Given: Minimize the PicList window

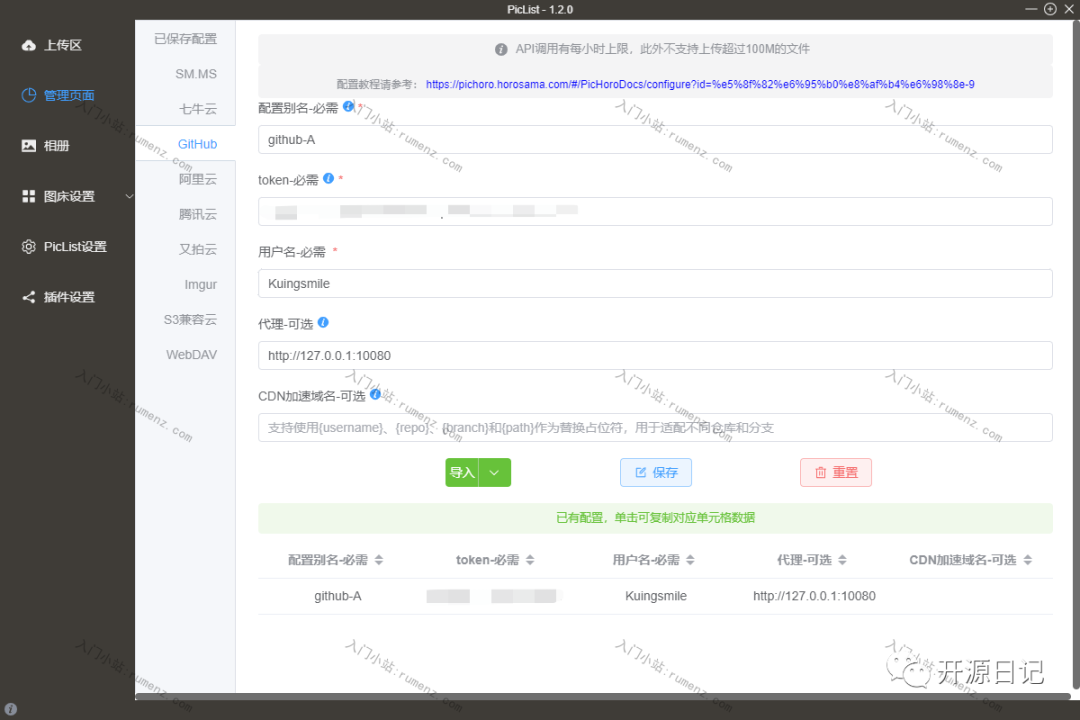Looking at the screenshot, I should [x=1031, y=9].
